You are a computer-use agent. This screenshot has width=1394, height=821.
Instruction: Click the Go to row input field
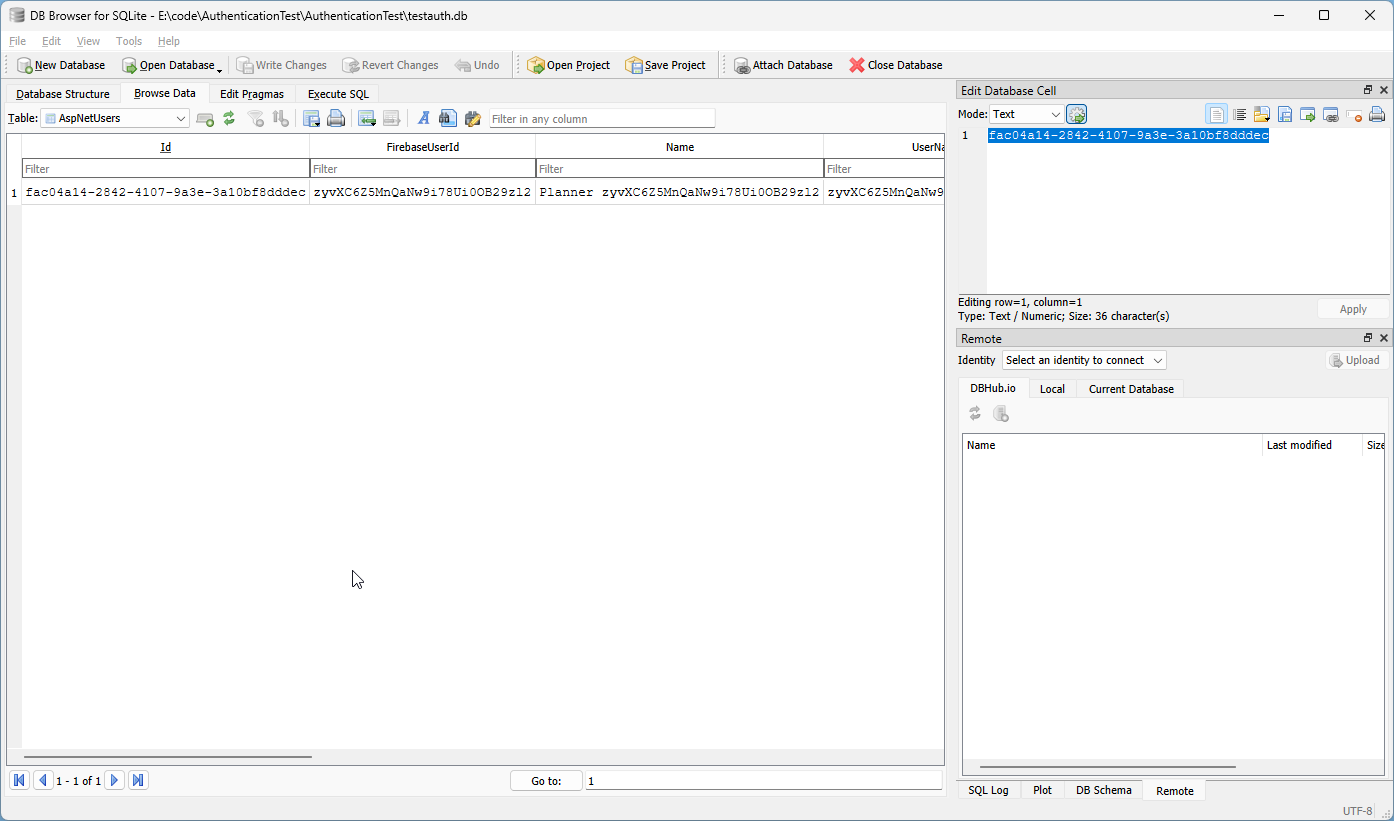(x=763, y=780)
